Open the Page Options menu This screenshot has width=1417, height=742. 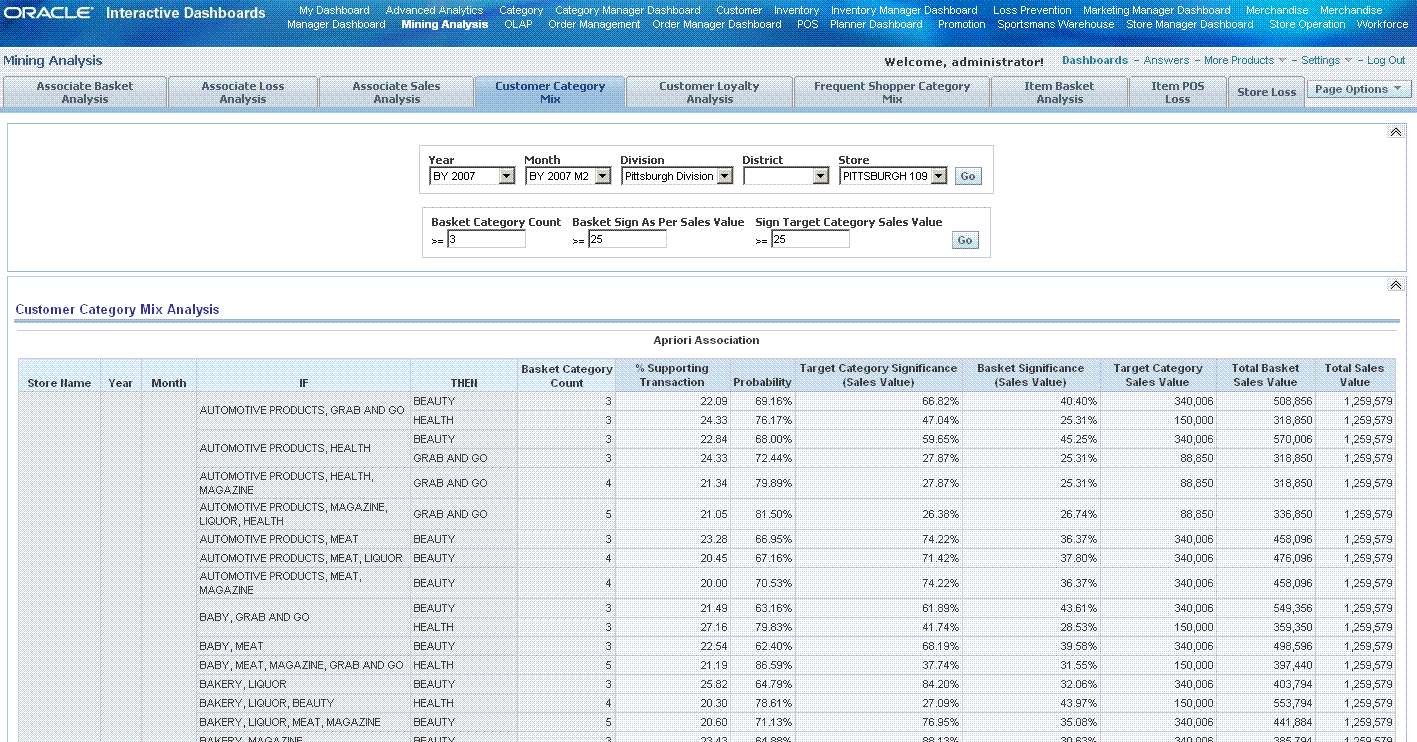[x=1359, y=89]
